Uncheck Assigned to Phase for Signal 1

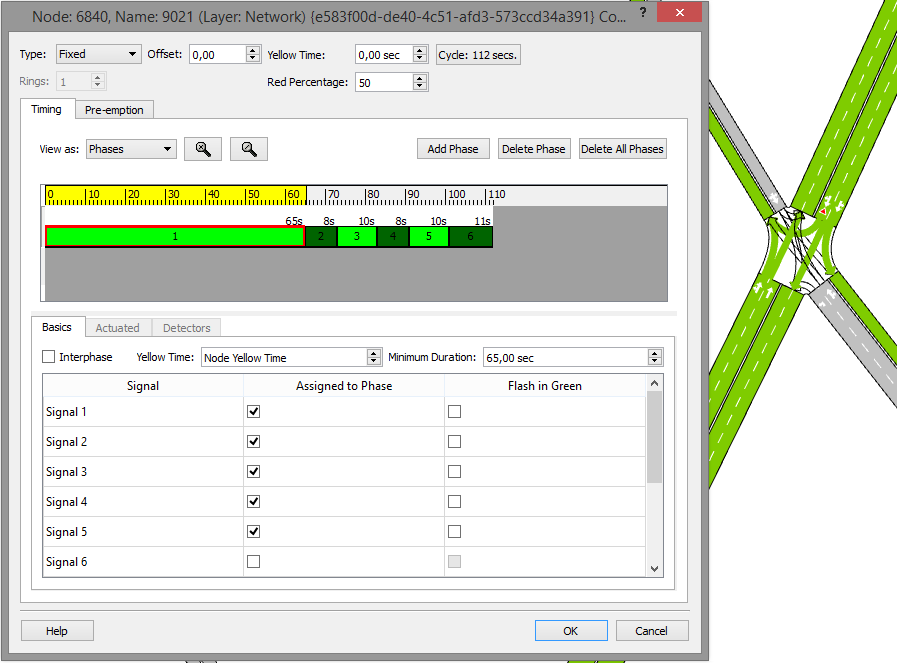[x=253, y=411]
